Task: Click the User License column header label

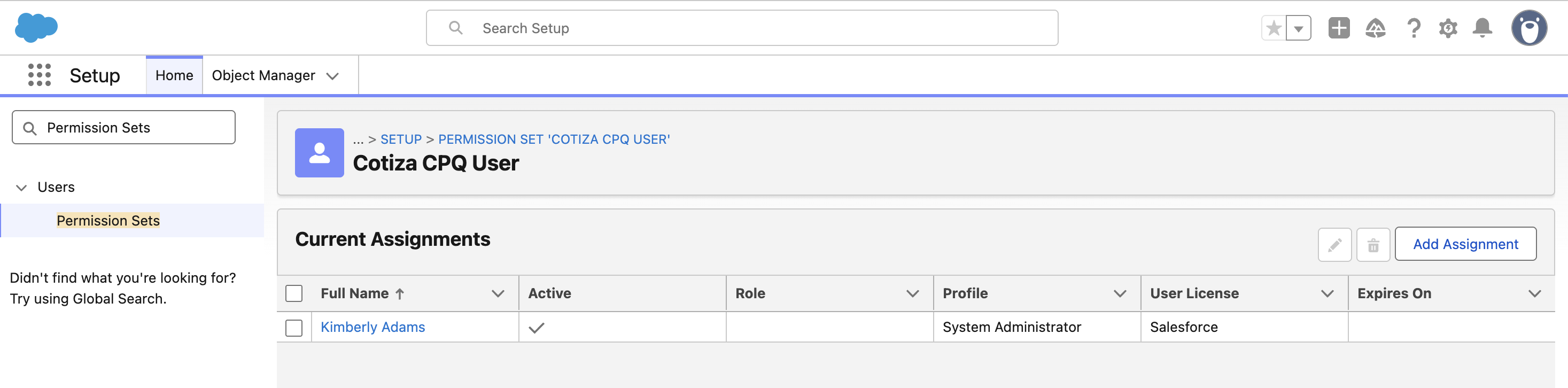Action: click(1194, 293)
